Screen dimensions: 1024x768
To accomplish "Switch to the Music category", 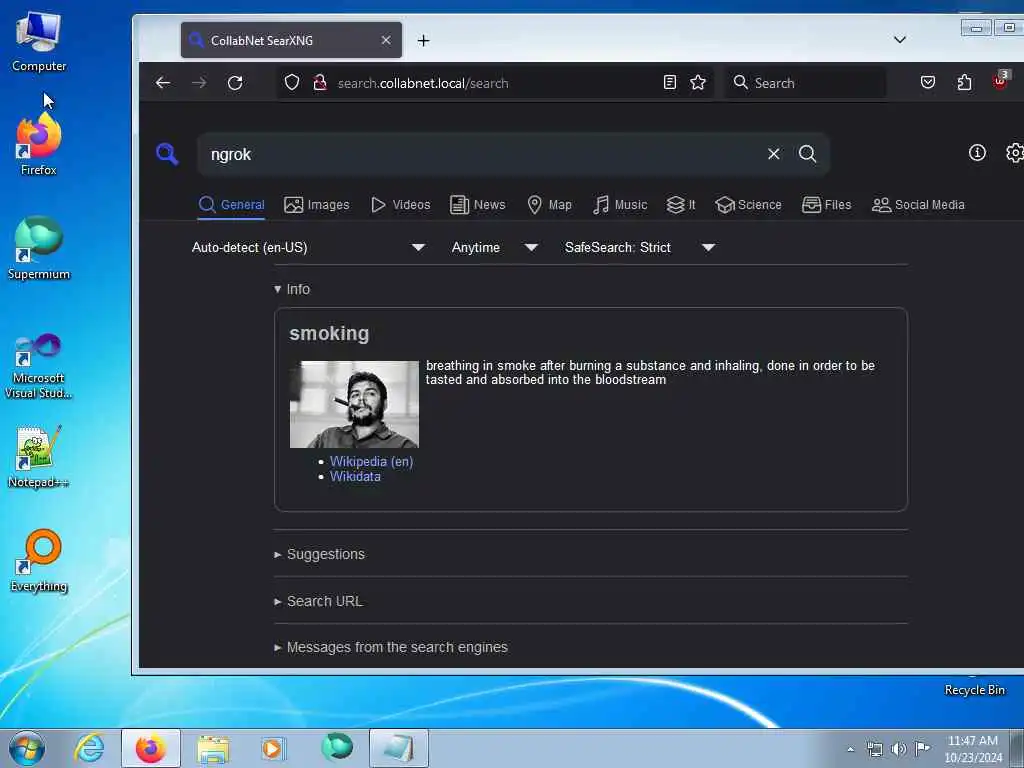I will point(620,204).
